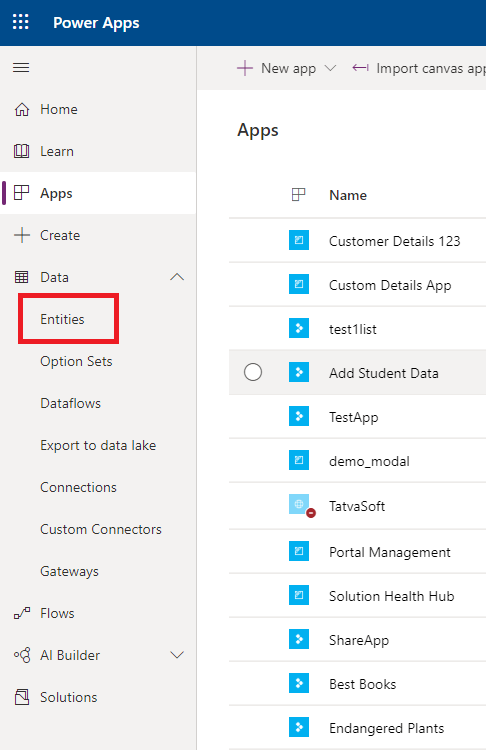Click the plus icon beside New app
Screen dimensions: 486x750
coord(244,68)
